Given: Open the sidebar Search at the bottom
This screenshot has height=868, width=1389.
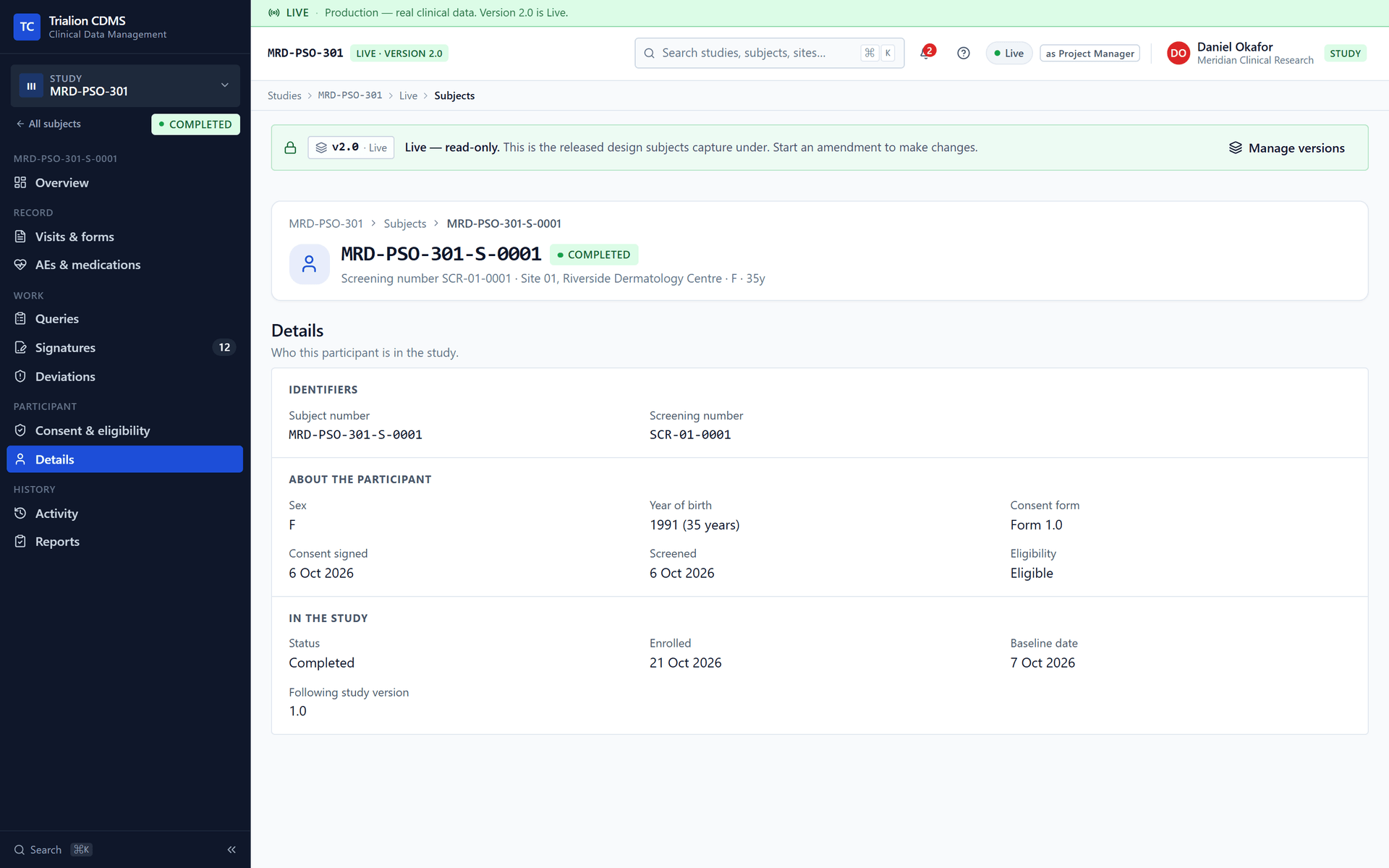Looking at the screenshot, I should [x=53, y=849].
